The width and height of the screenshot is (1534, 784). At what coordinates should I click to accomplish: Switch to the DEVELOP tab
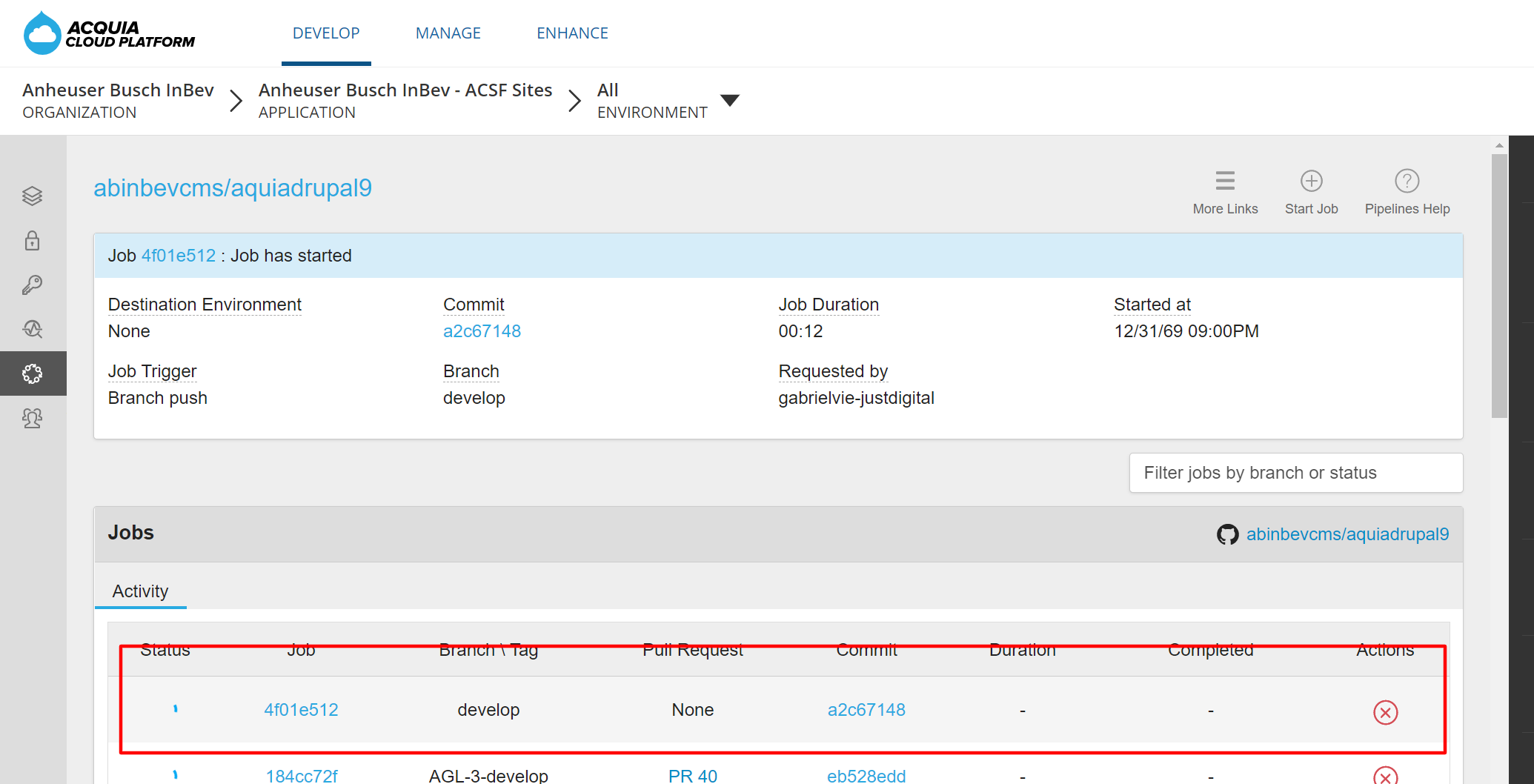[326, 33]
